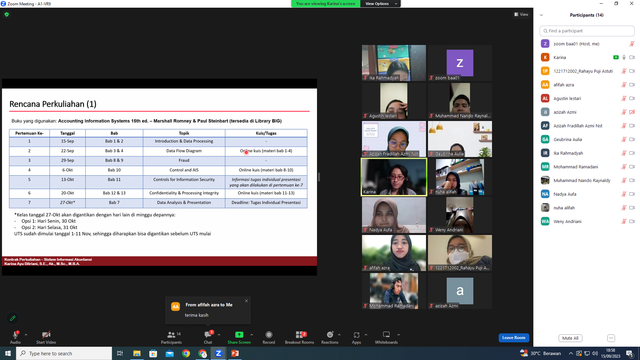Toggle mute icon for afifah azra
The image size is (640, 360).
click(x=624, y=85)
